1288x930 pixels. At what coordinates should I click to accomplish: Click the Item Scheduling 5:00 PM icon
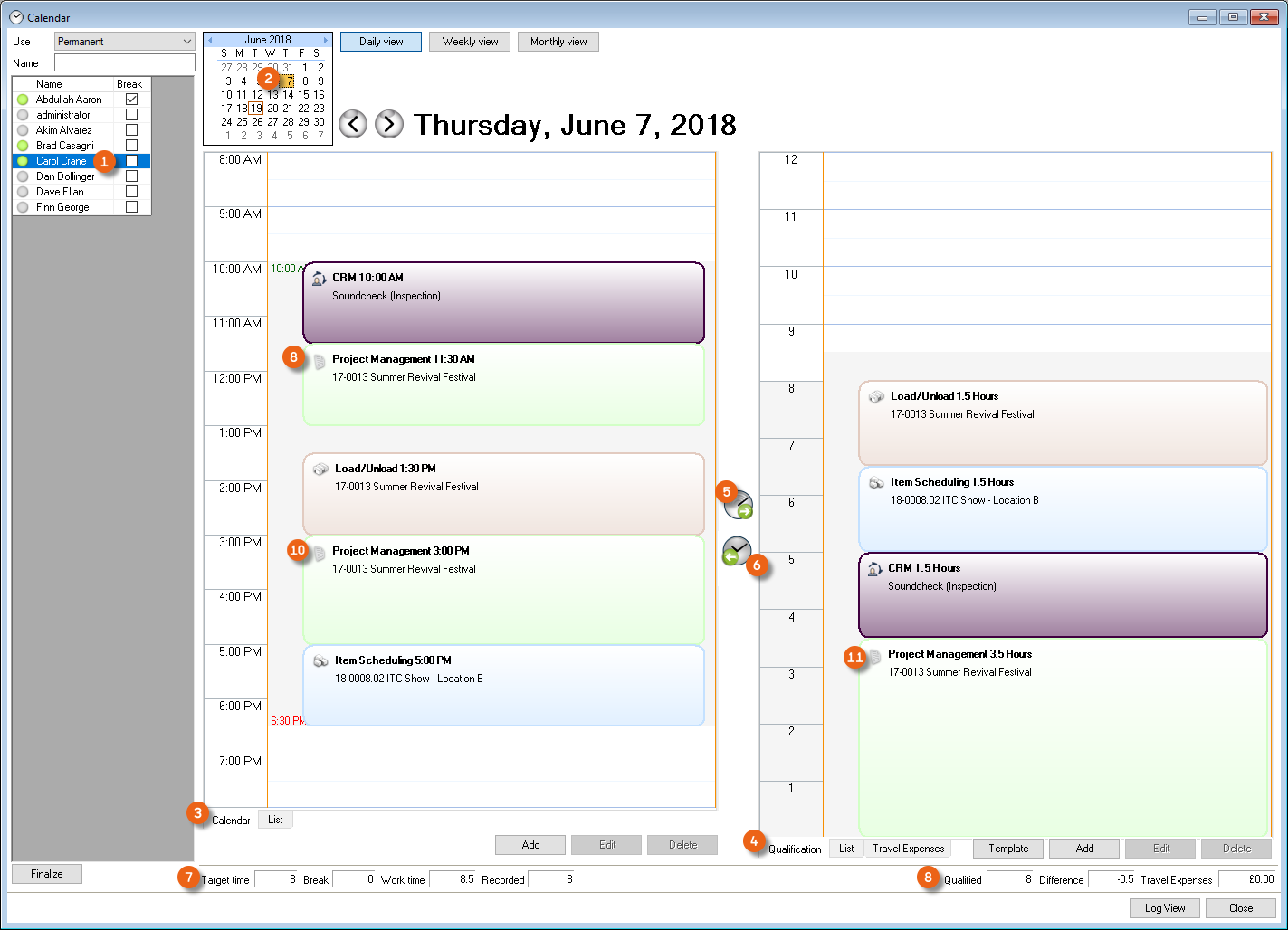click(320, 661)
